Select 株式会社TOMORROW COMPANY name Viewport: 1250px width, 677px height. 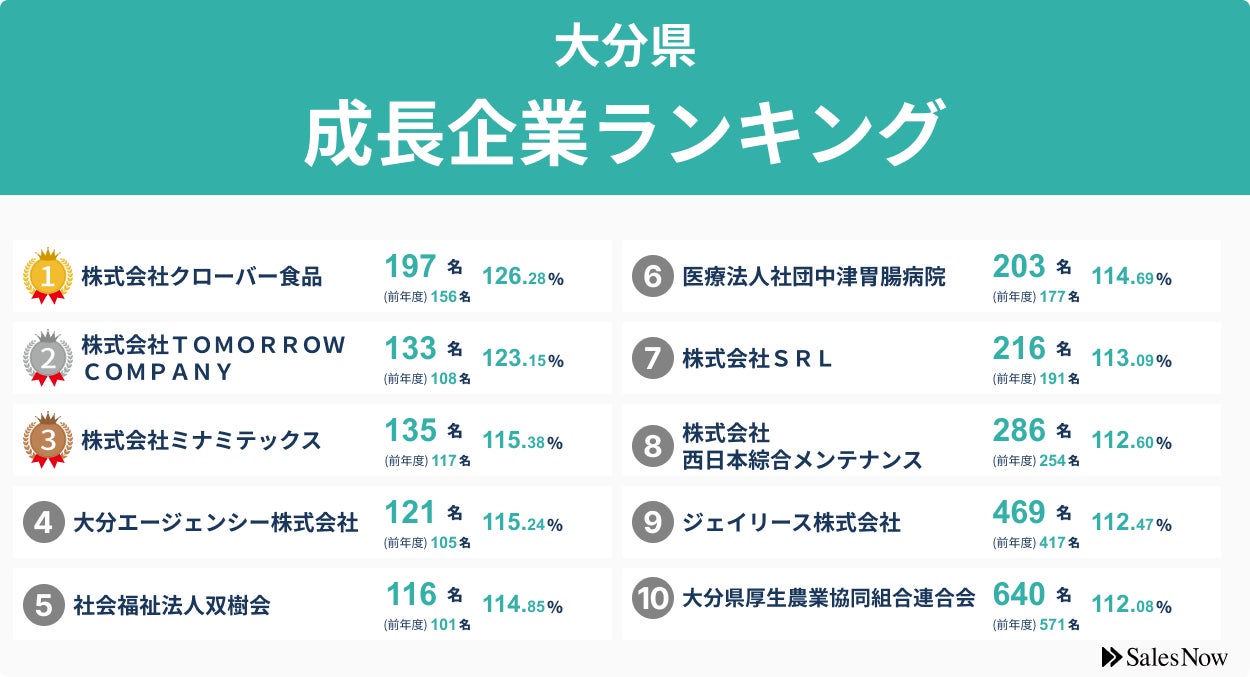click(x=214, y=358)
